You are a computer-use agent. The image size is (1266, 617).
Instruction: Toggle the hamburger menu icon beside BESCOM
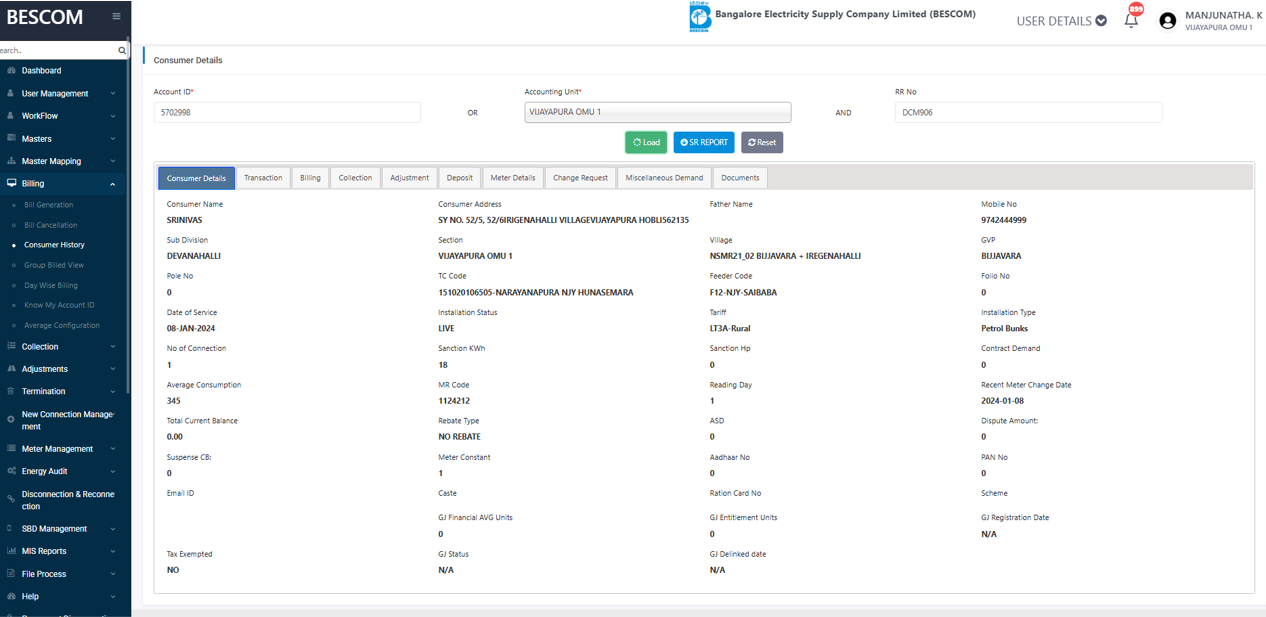(116, 17)
